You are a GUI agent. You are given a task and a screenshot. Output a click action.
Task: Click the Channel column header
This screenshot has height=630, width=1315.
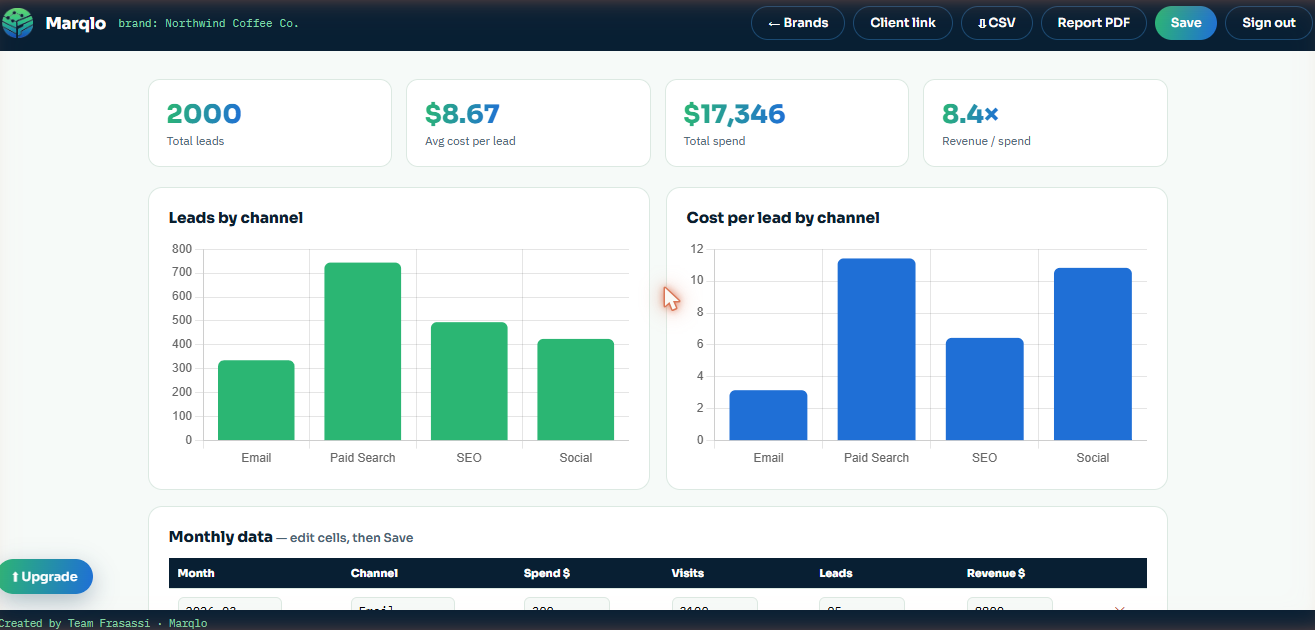[x=374, y=573]
